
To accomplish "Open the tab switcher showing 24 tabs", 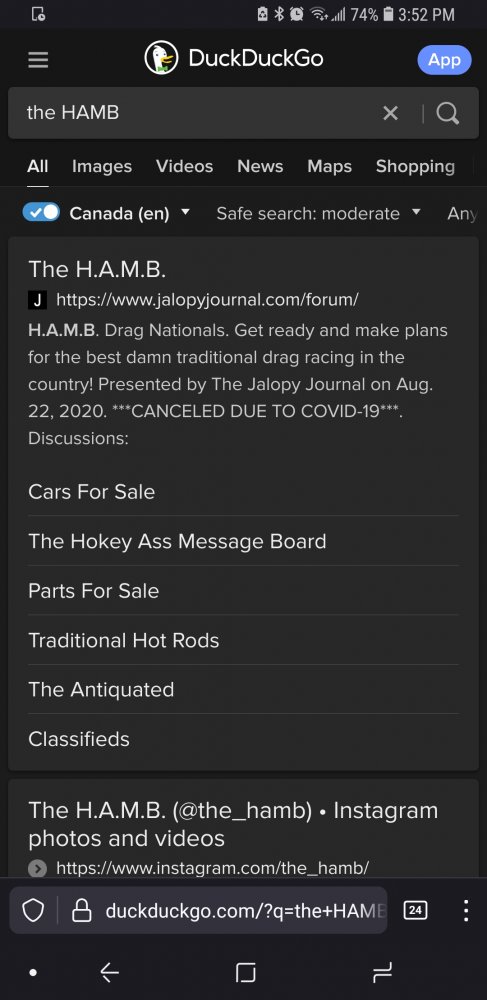I will pos(415,910).
